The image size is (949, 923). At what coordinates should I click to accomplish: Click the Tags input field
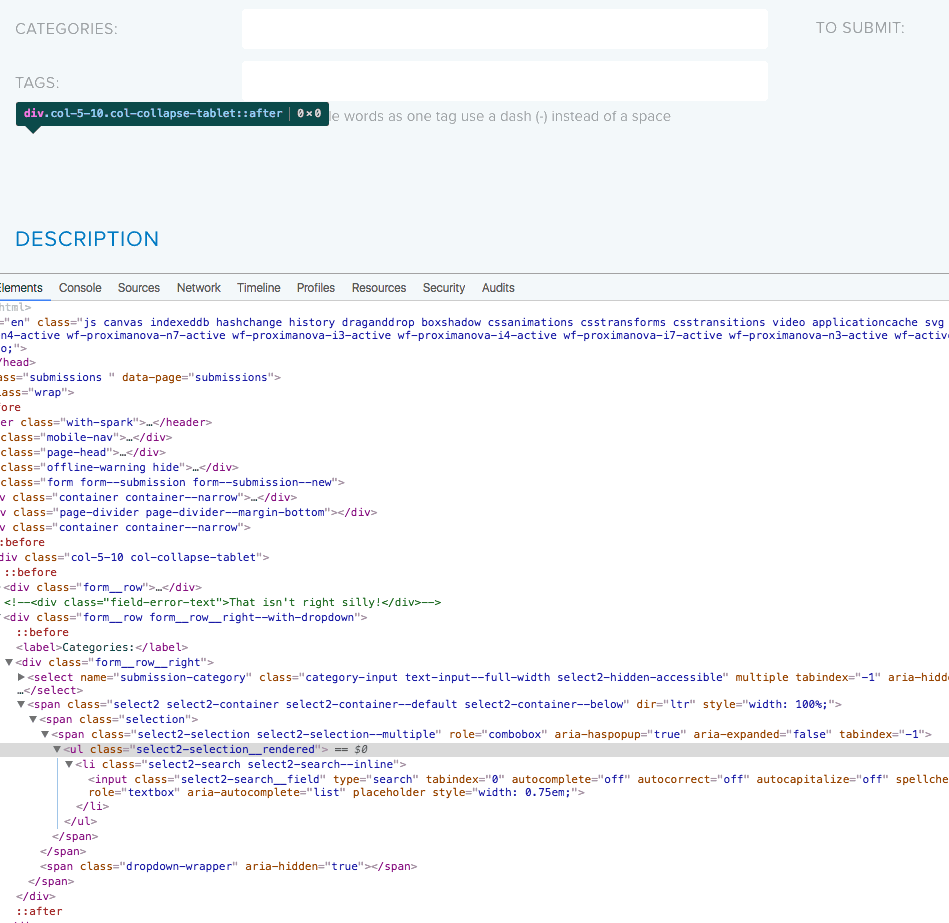pos(505,81)
